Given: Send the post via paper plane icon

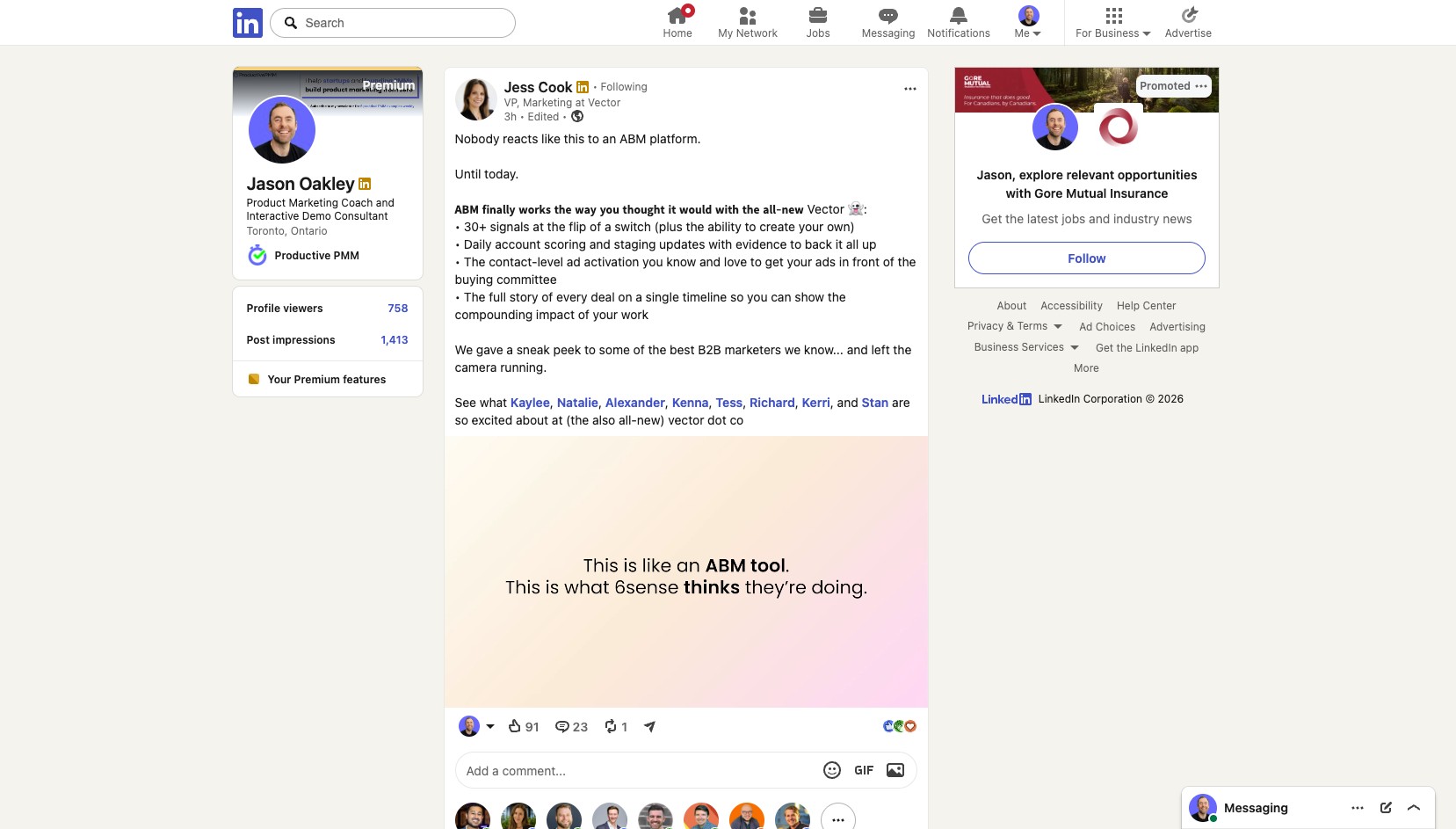Looking at the screenshot, I should (649, 726).
